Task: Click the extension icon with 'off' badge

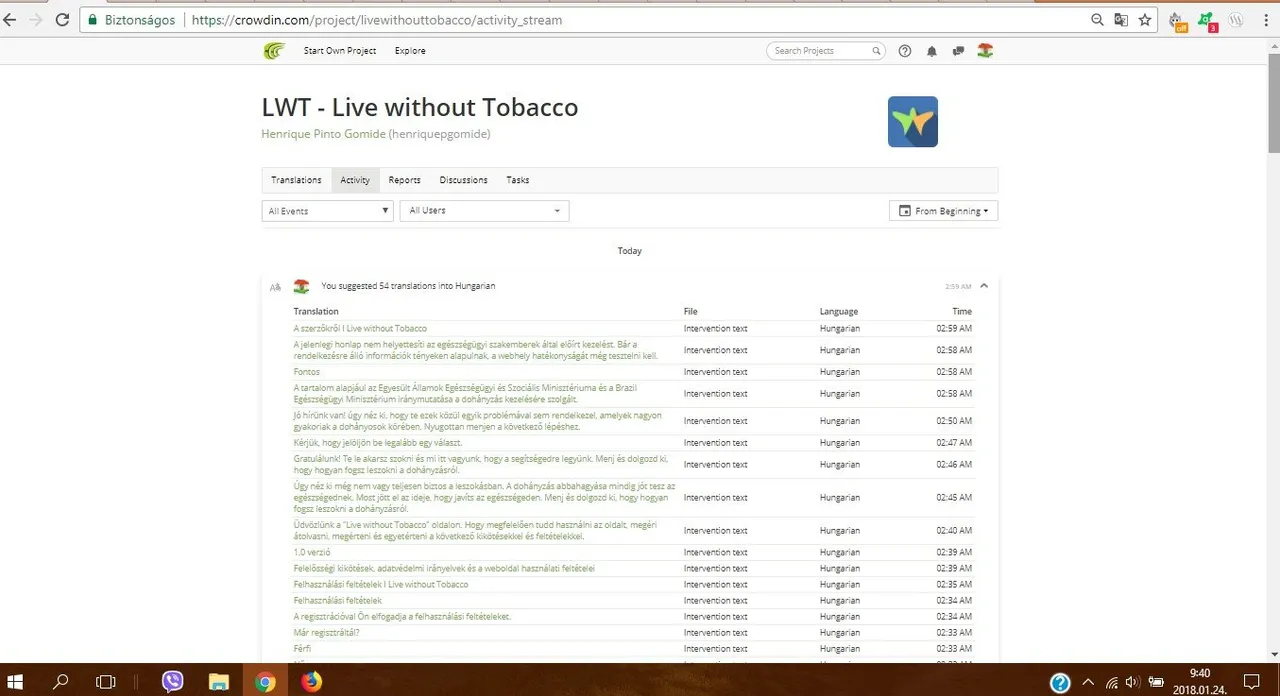Action: pos(1177,20)
